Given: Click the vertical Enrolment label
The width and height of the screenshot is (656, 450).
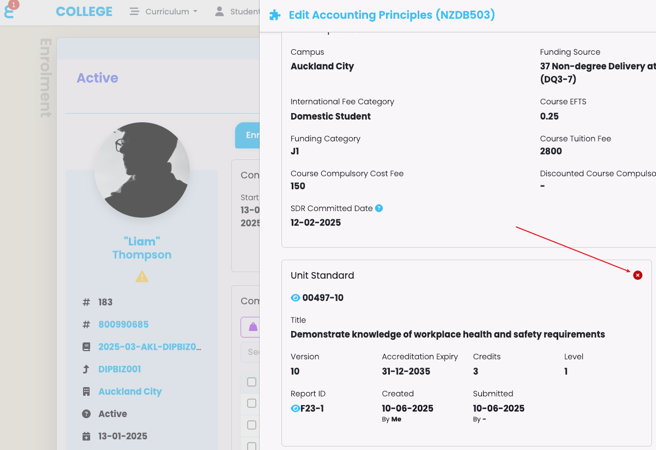Looking at the screenshot, I should (x=46, y=78).
